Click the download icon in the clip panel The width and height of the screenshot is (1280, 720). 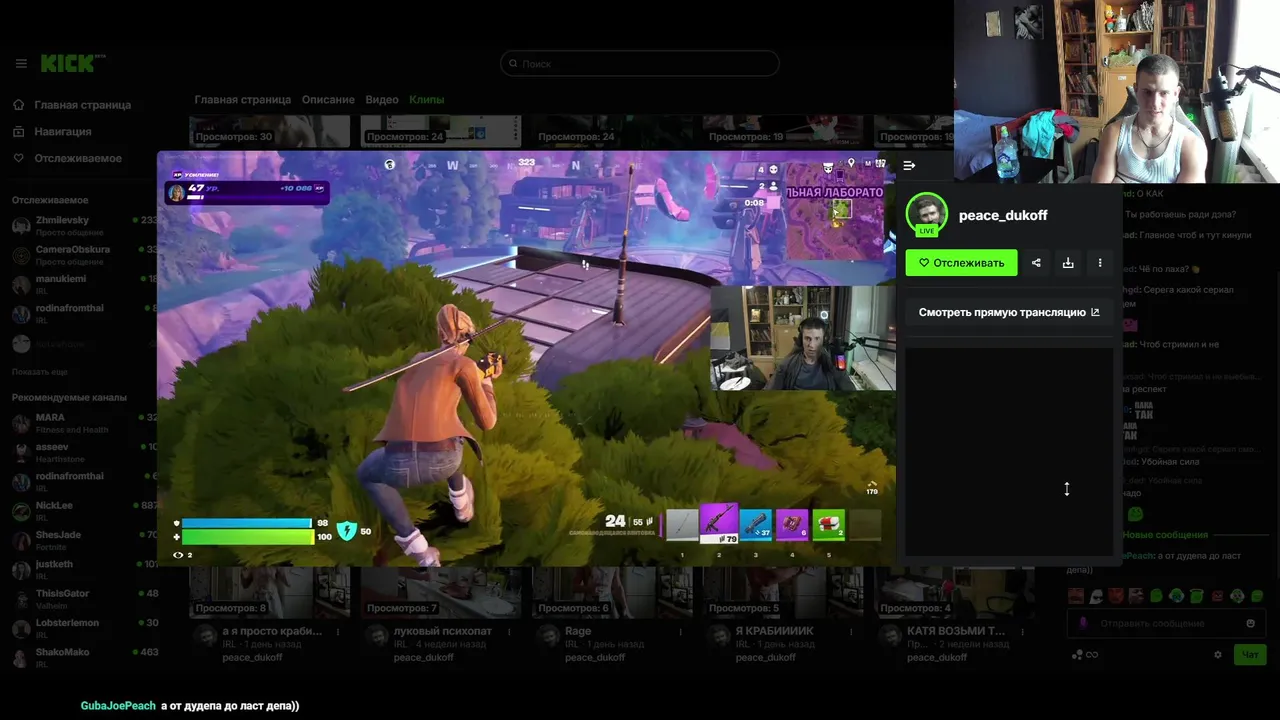(x=1068, y=263)
